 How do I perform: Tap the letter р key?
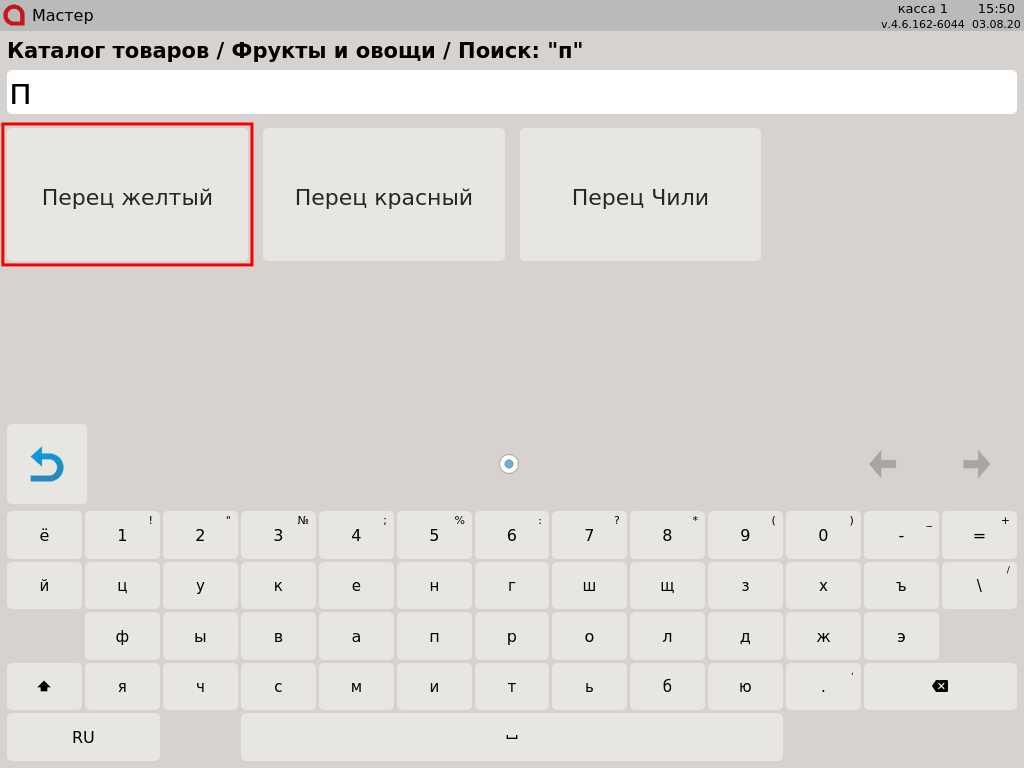(x=512, y=637)
